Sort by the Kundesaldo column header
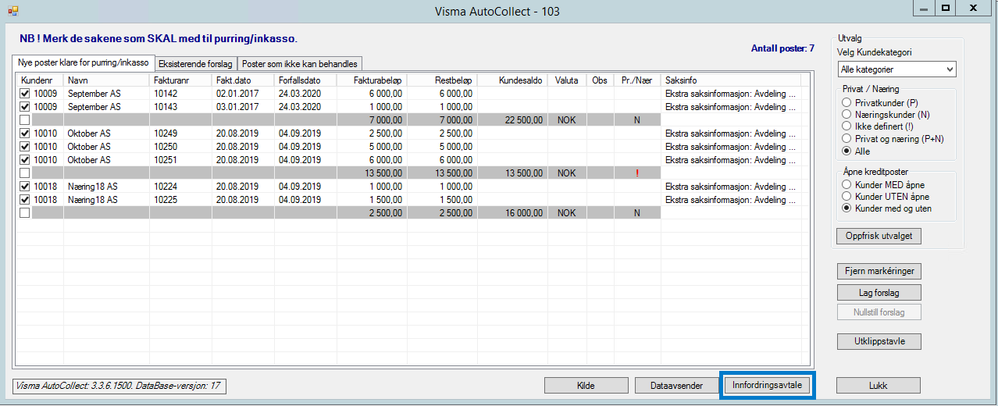Viewport: 998px width, 406px height. click(512, 81)
